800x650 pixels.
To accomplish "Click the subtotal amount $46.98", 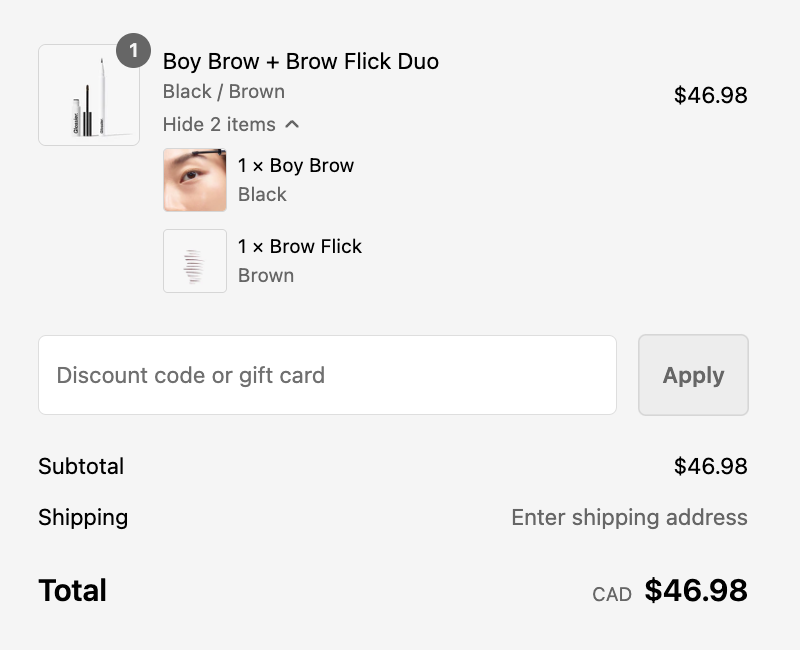I will point(710,466).
